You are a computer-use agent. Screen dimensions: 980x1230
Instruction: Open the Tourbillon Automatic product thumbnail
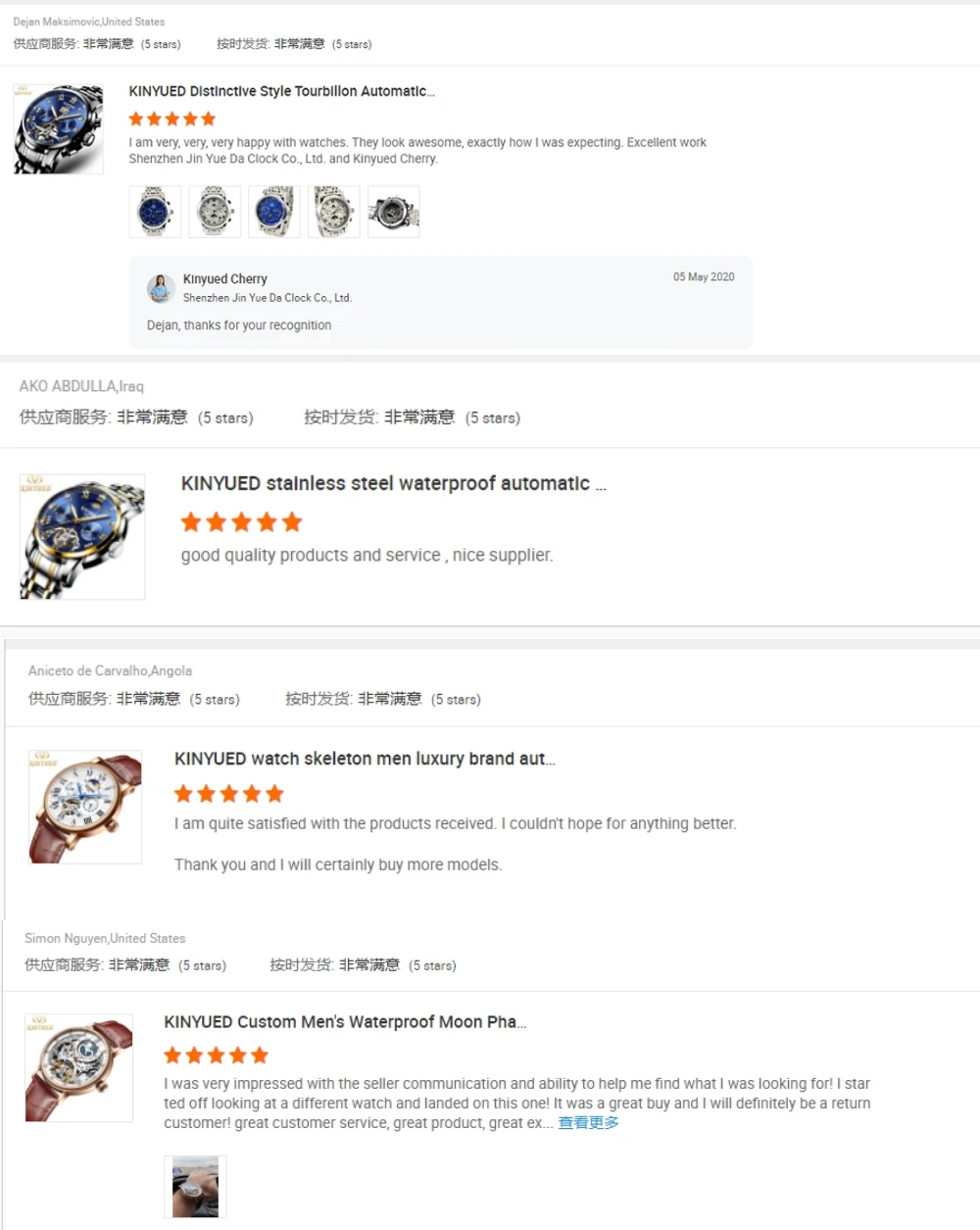59,129
